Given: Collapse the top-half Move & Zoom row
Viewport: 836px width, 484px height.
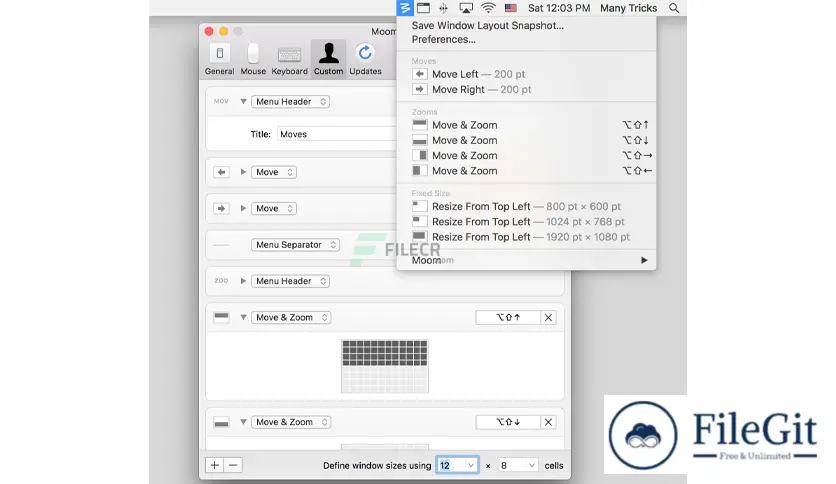Looking at the screenshot, I should [x=243, y=317].
